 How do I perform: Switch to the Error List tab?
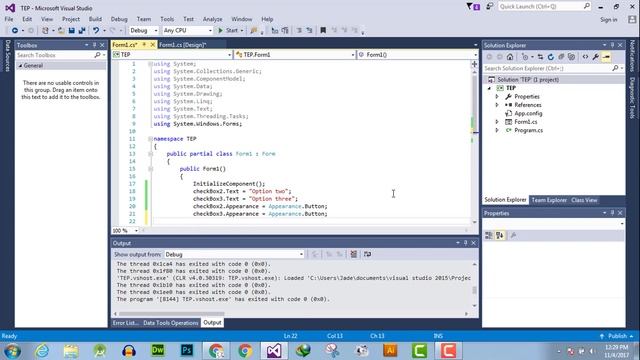[126, 323]
